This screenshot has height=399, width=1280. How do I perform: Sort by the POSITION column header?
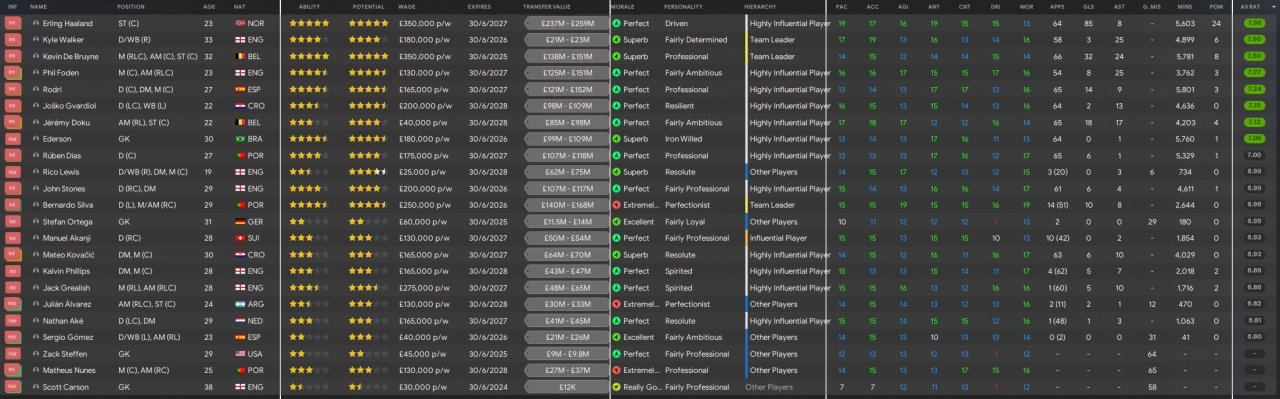[x=132, y=7]
